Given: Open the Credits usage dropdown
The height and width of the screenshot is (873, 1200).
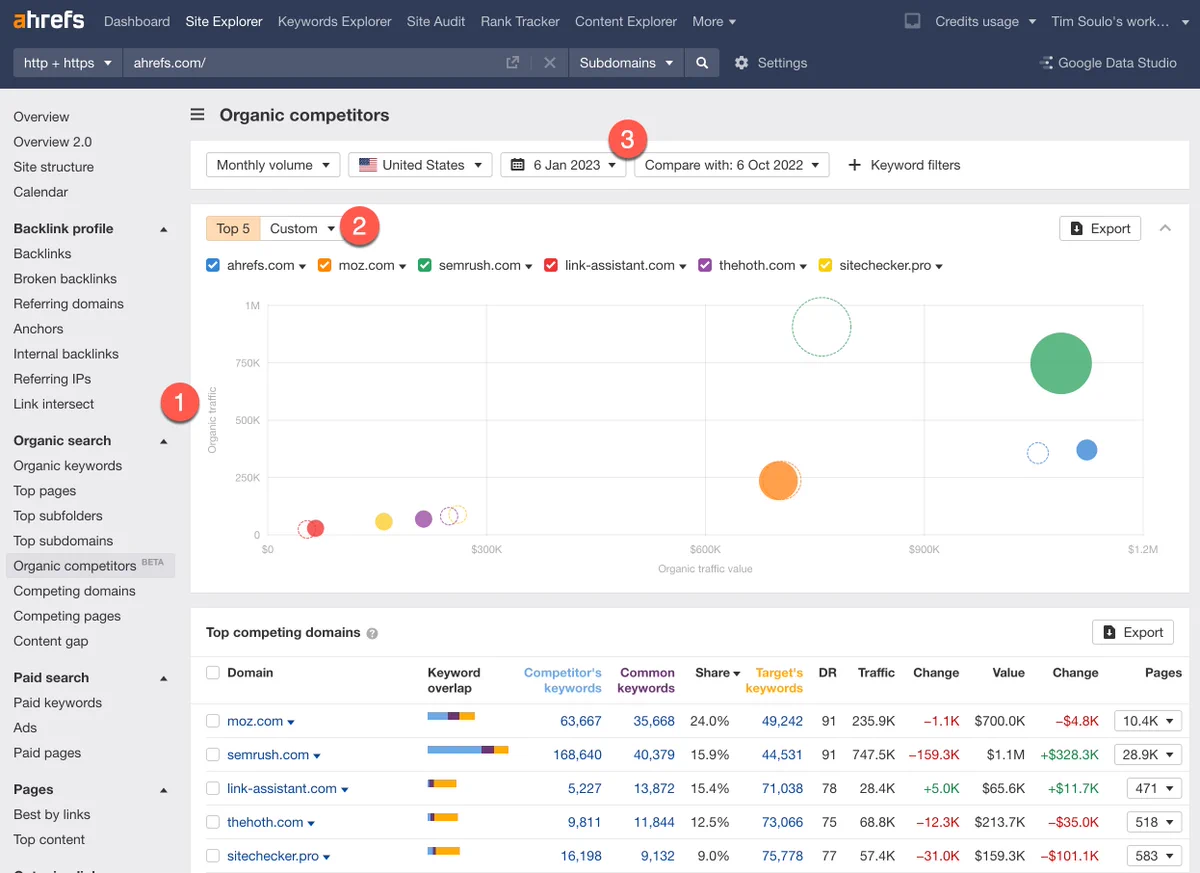Looking at the screenshot, I should (x=985, y=21).
